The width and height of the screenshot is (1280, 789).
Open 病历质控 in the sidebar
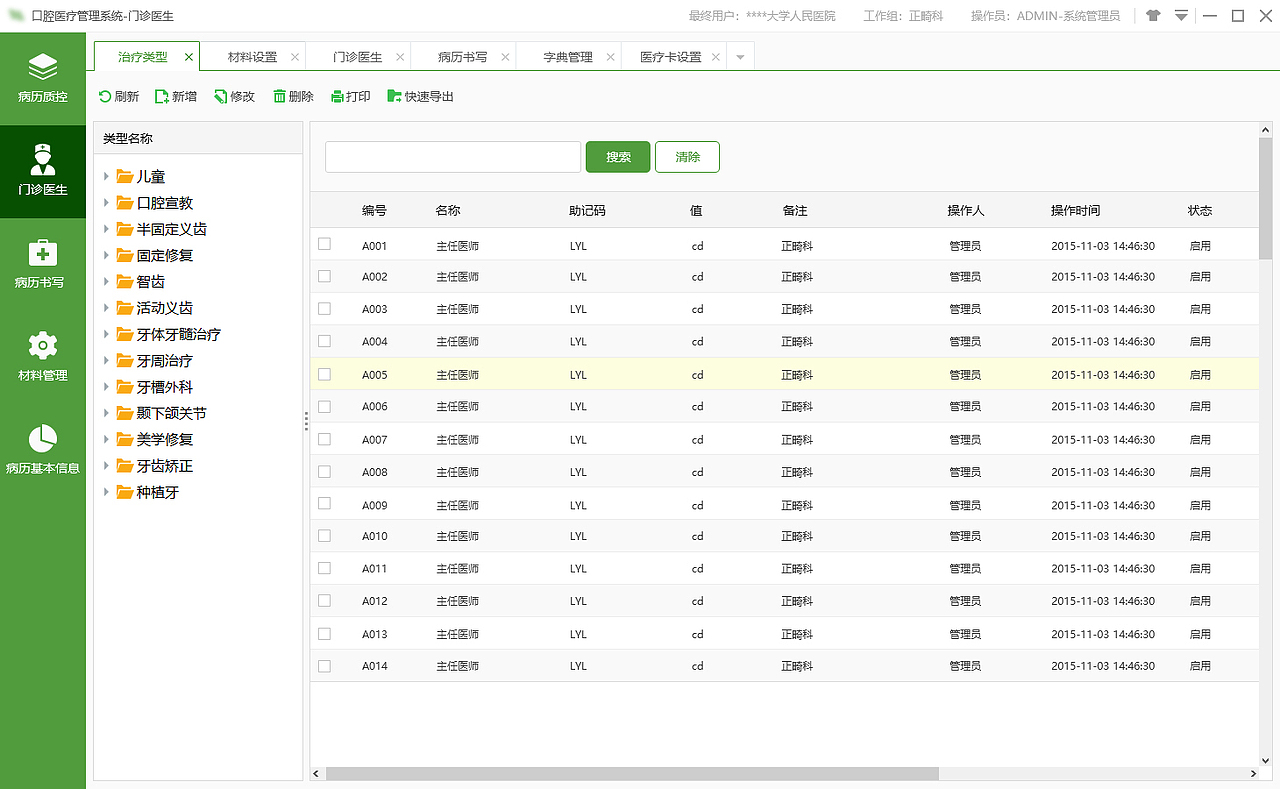tap(43, 79)
